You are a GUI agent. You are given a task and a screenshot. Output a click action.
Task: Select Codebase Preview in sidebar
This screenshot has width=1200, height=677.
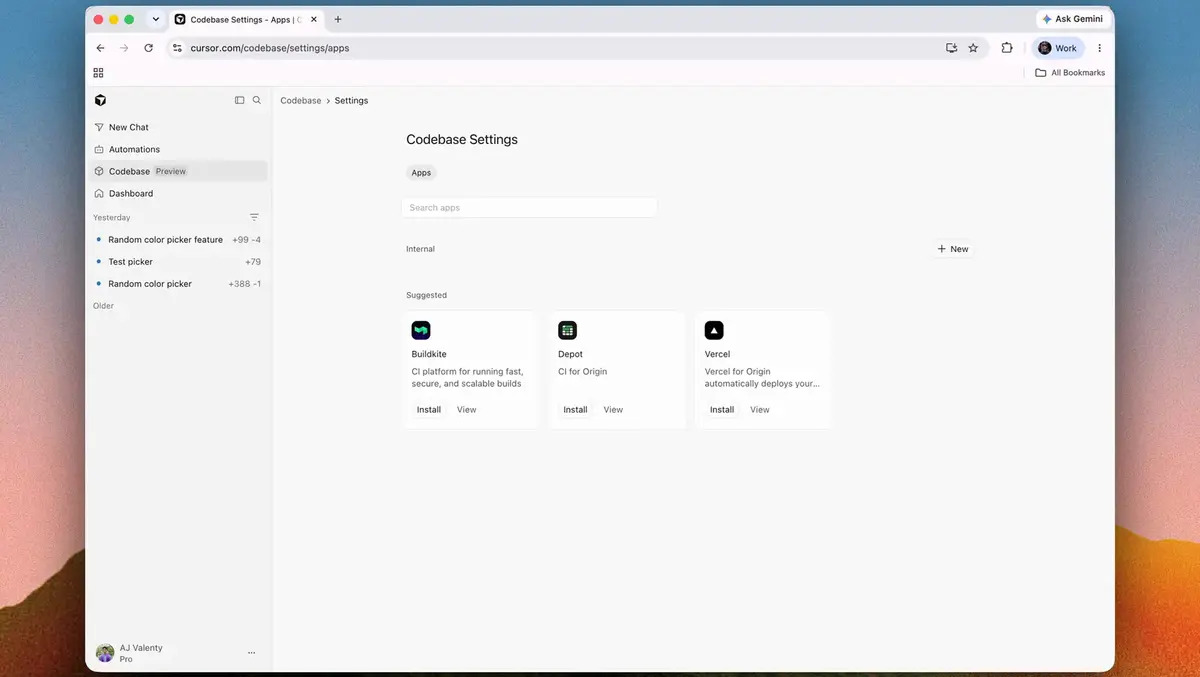pos(177,171)
